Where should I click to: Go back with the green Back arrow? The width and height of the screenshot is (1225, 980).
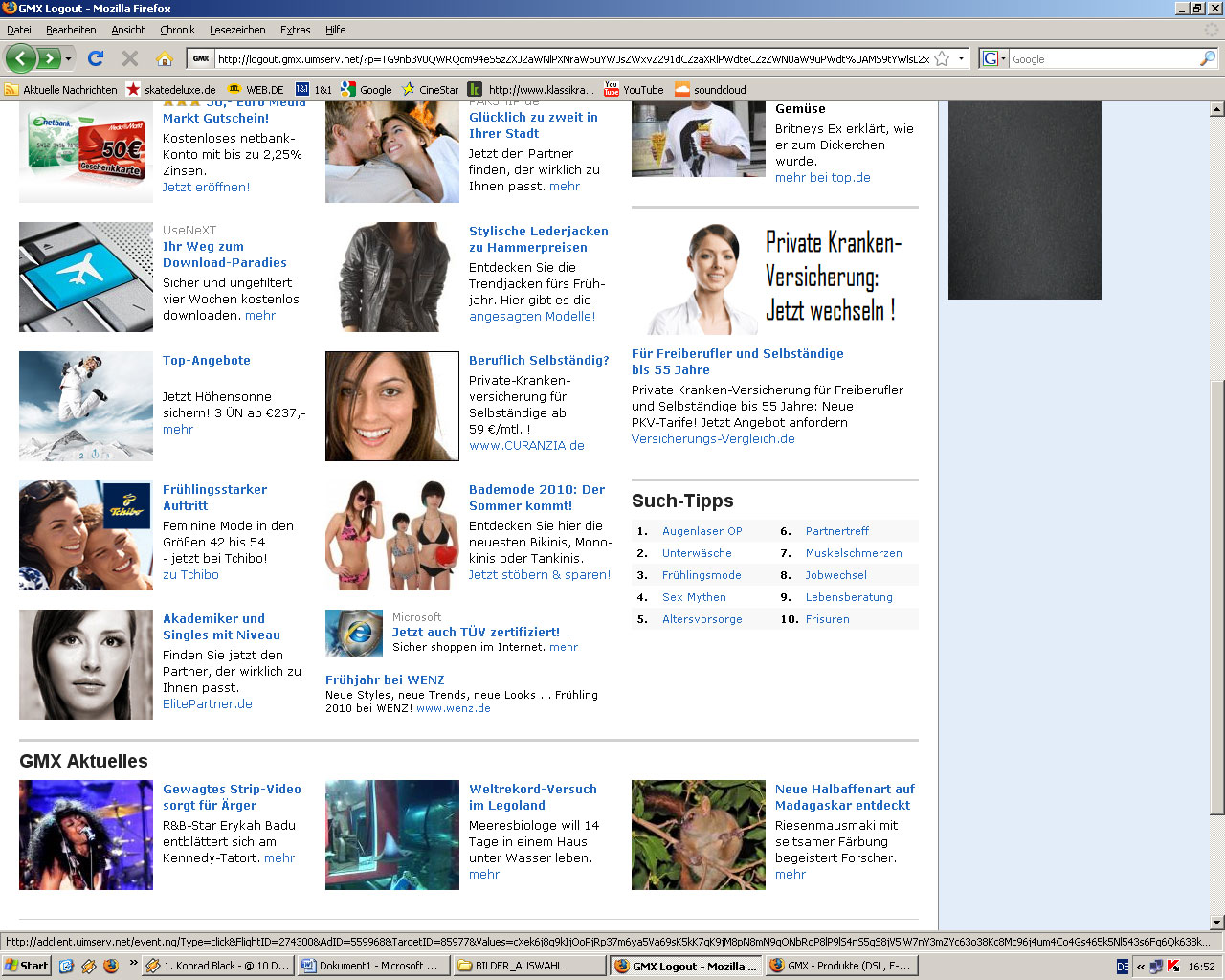pos(20,58)
